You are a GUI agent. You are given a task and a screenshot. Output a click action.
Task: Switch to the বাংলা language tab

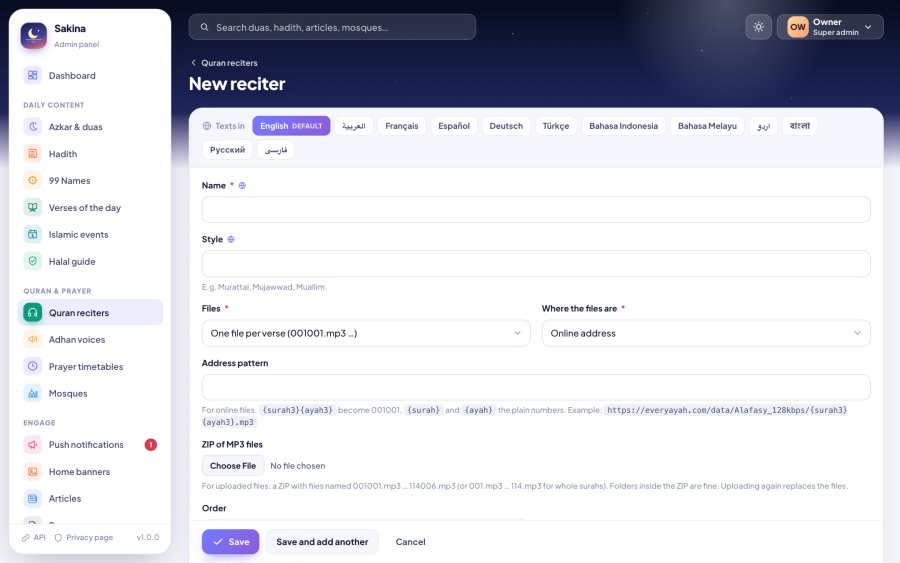(800, 126)
